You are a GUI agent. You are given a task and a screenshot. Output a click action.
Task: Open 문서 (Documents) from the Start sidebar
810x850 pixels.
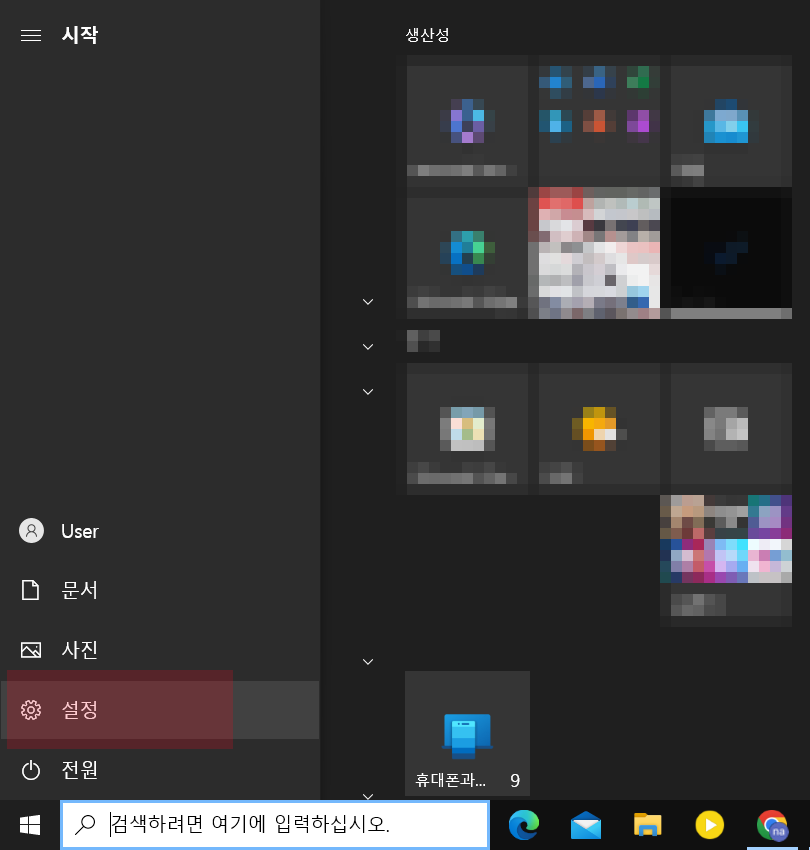tap(160, 590)
